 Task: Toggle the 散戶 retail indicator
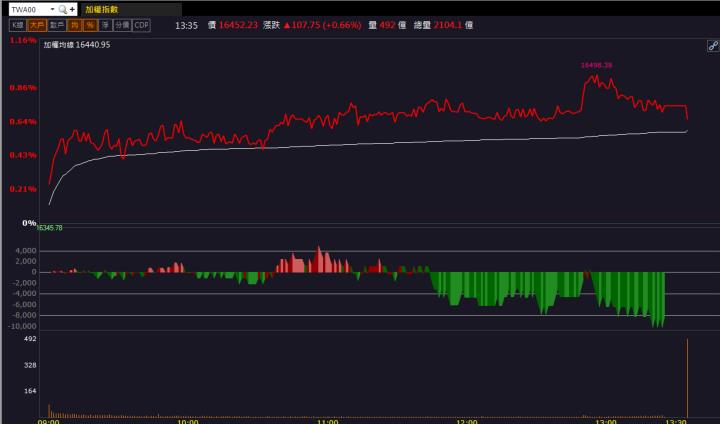pyautogui.click(x=56, y=25)
